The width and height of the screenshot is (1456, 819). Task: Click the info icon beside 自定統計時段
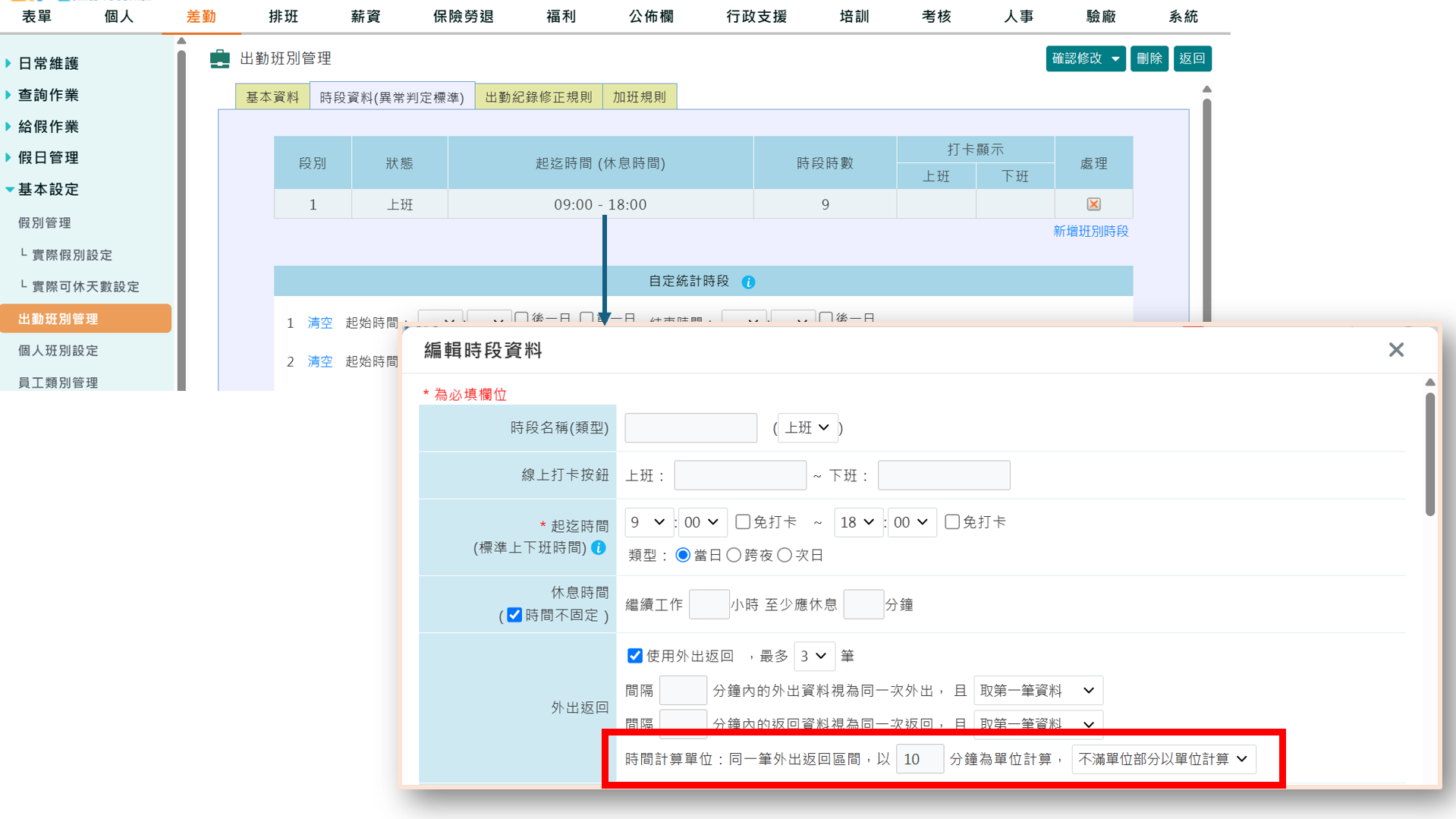[749, 282]
